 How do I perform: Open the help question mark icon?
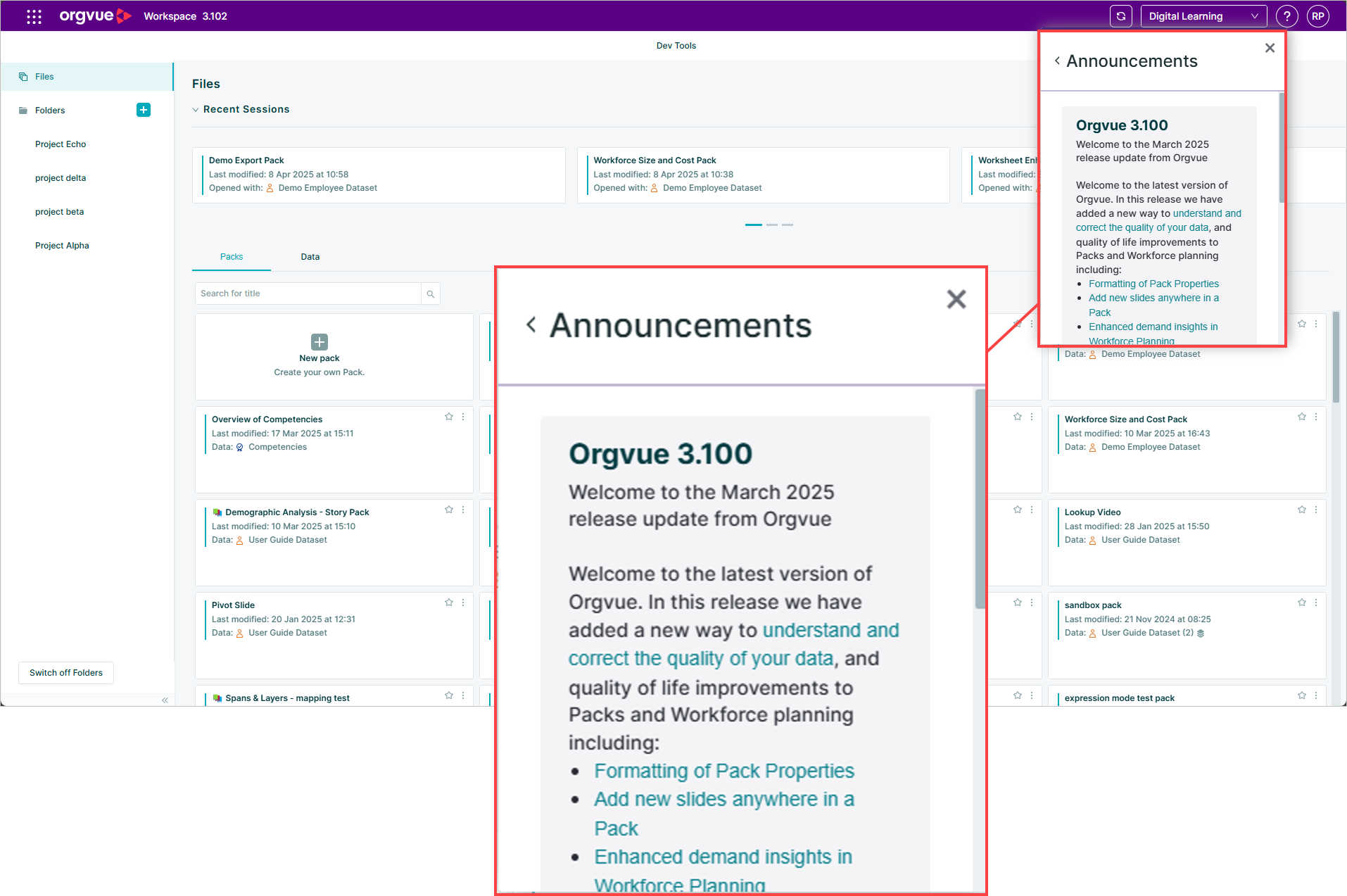1286,16
